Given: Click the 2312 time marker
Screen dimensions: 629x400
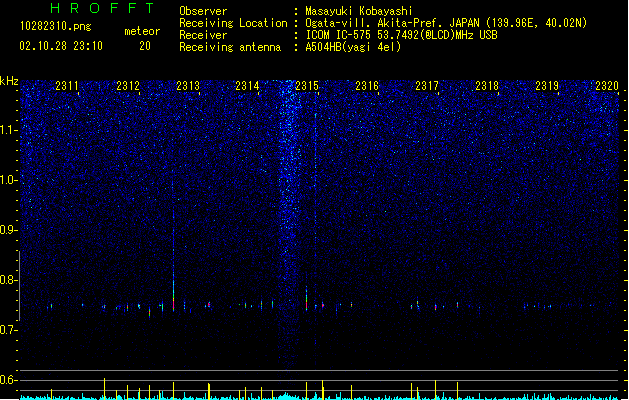Looking at the screenshot, I should tap(128, 85).
